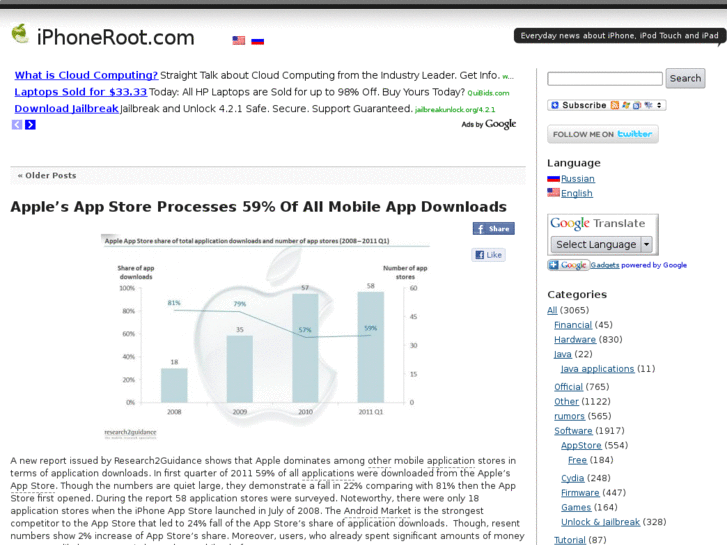Open the Free category

tap(577, 460)
